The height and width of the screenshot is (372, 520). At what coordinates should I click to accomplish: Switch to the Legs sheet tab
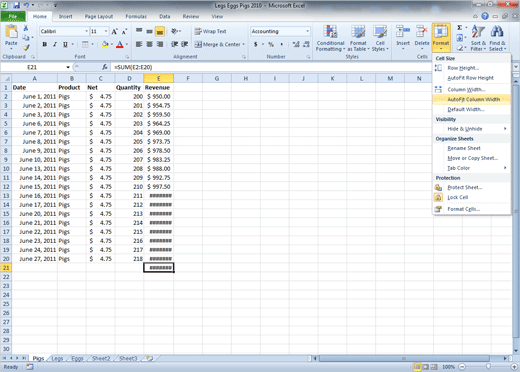point(57,359)
